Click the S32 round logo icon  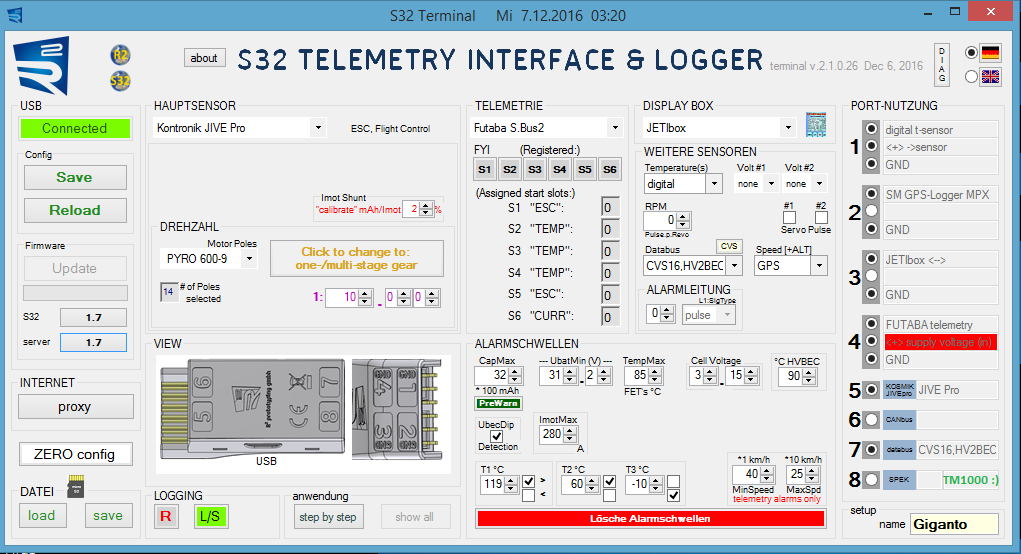pos(120,81)
